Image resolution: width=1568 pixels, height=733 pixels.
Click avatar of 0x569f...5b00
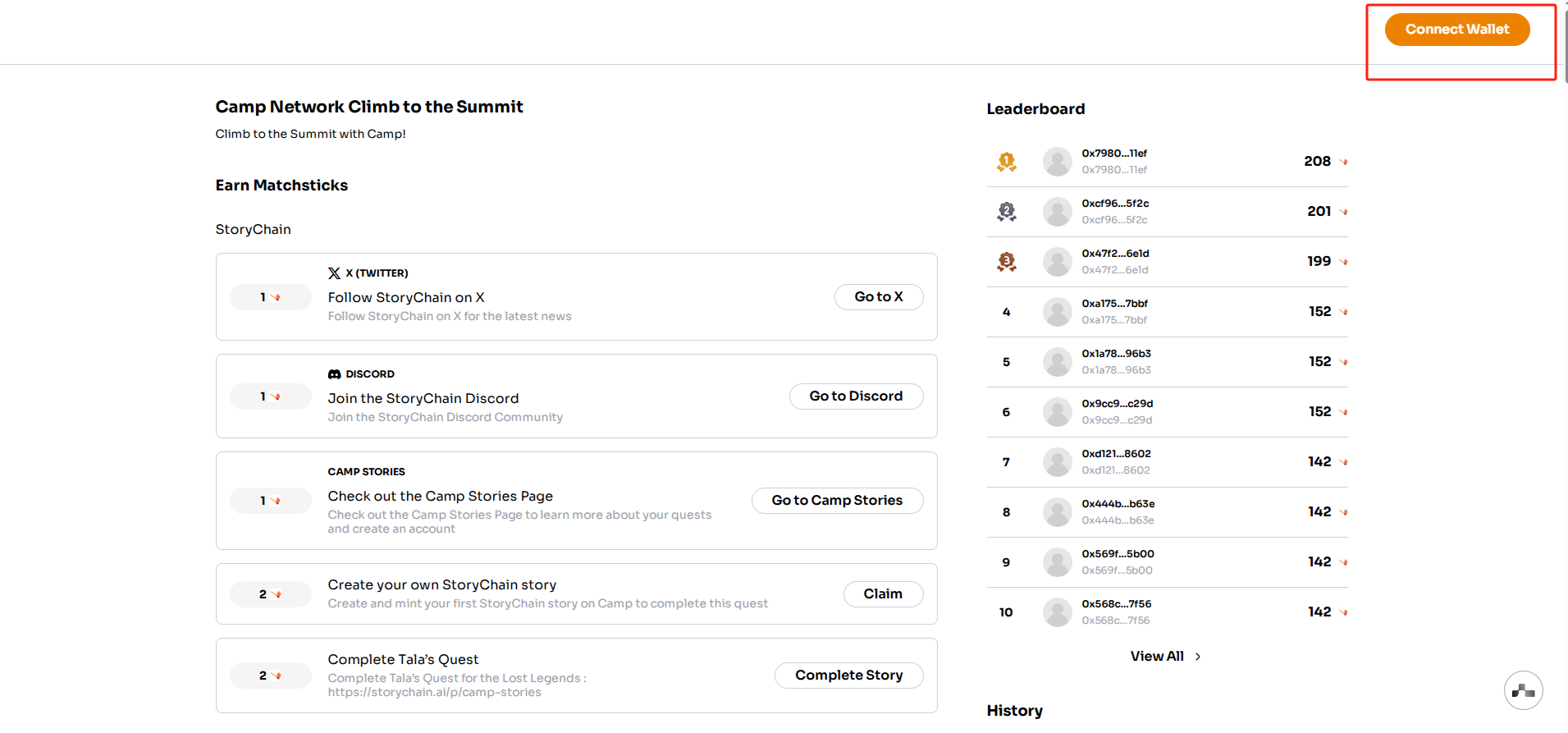(1058, 562)
